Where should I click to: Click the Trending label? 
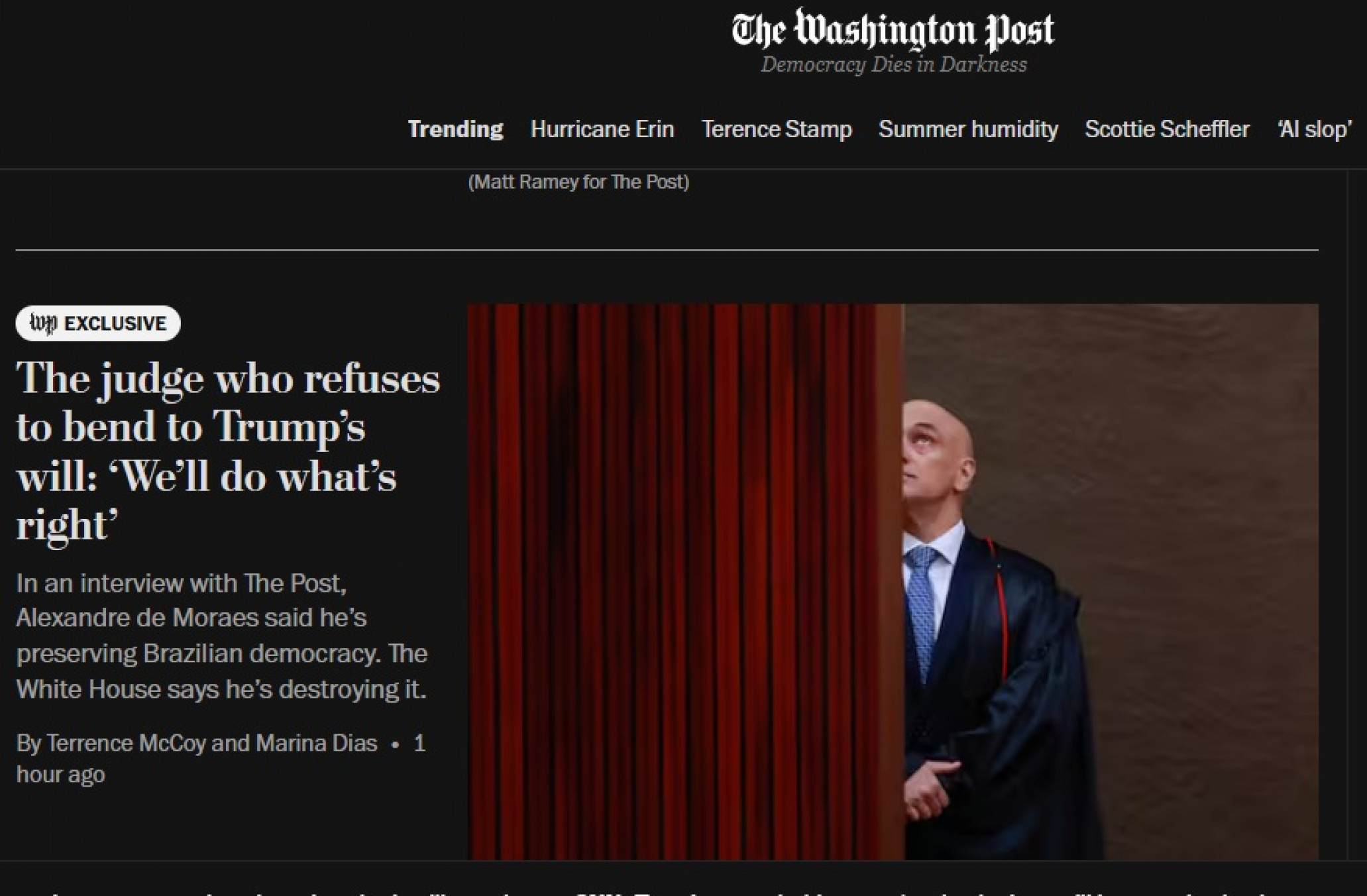coord(455,129)
